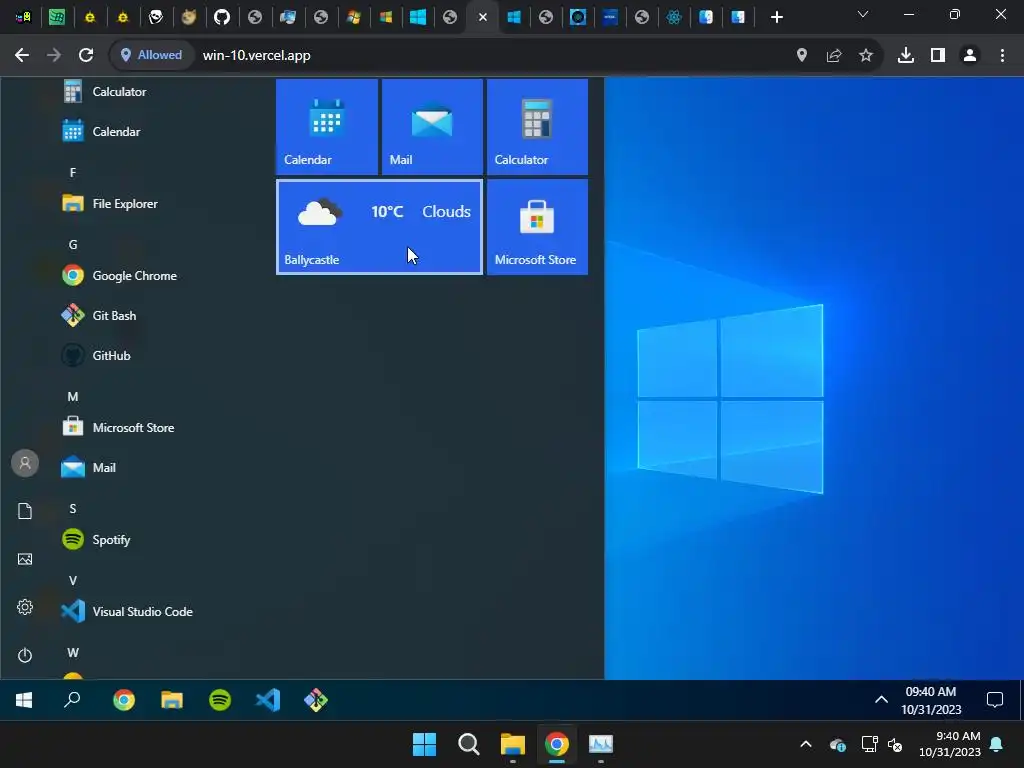Image resolution: width=1024 pixels, height=768 pixels.
Task: Open search on the Windows 11 taskbar
Action: tap(468, 744)
